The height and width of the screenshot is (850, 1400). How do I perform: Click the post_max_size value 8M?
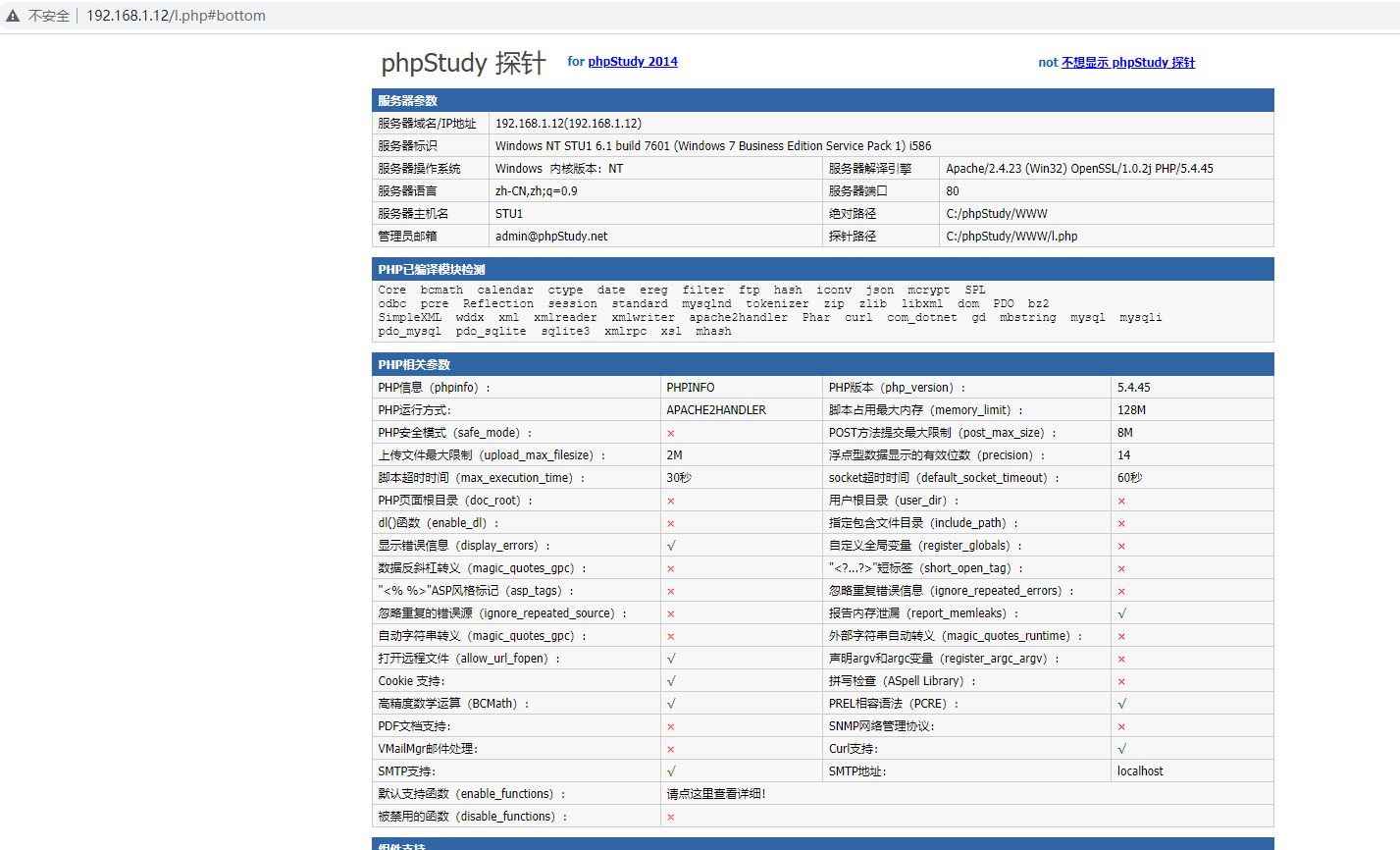(x=1125, y=433)
